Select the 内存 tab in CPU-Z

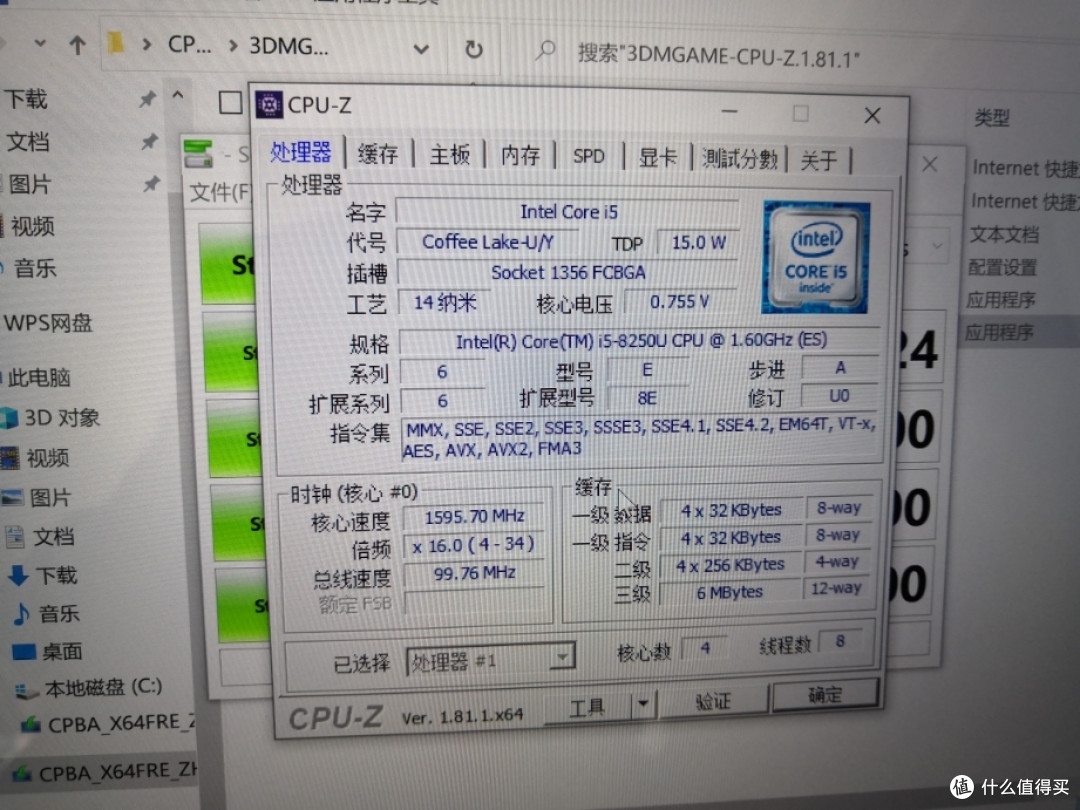point(520,156)
